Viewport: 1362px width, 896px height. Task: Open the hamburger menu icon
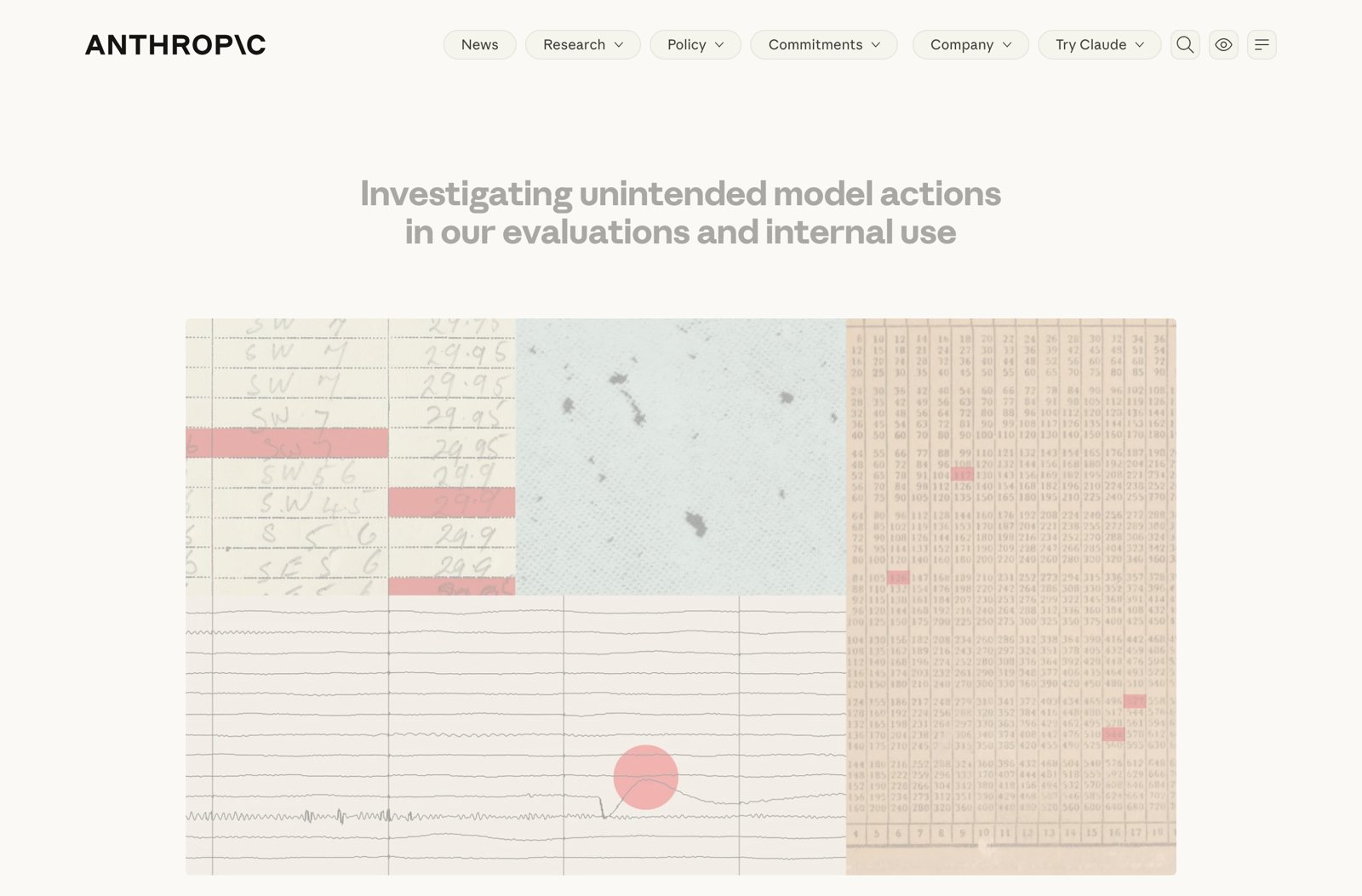click(x=1262, y=44)
